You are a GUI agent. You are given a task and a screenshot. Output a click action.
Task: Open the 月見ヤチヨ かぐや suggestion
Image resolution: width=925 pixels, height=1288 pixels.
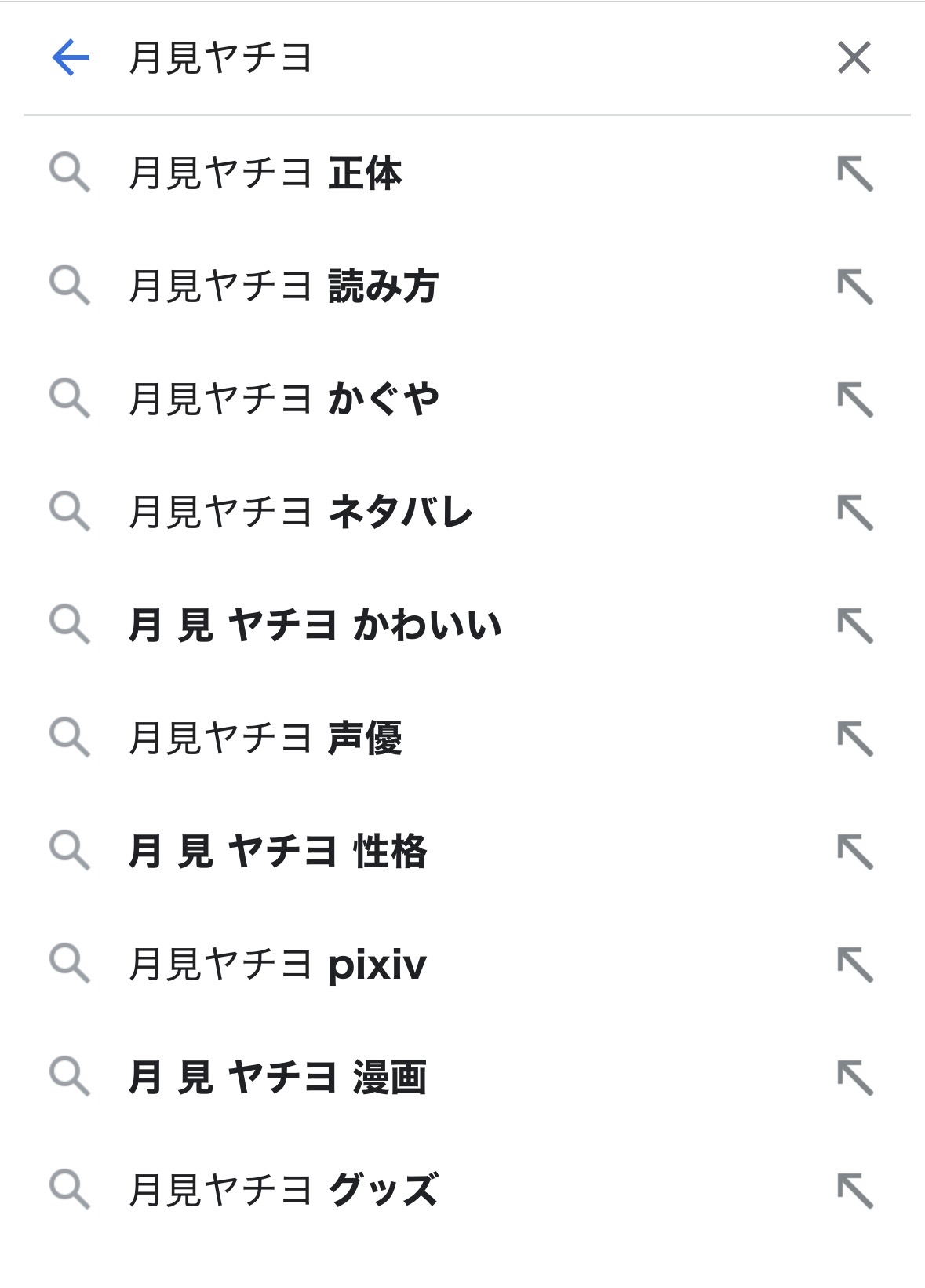click(x=283, y=400)
